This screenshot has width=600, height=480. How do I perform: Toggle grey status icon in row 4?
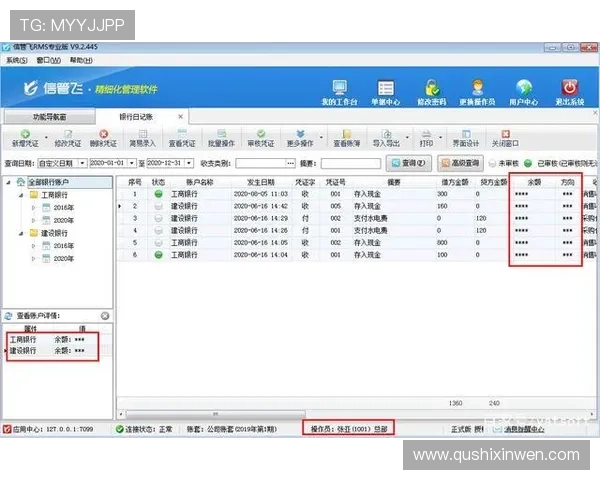pos(158,231)
